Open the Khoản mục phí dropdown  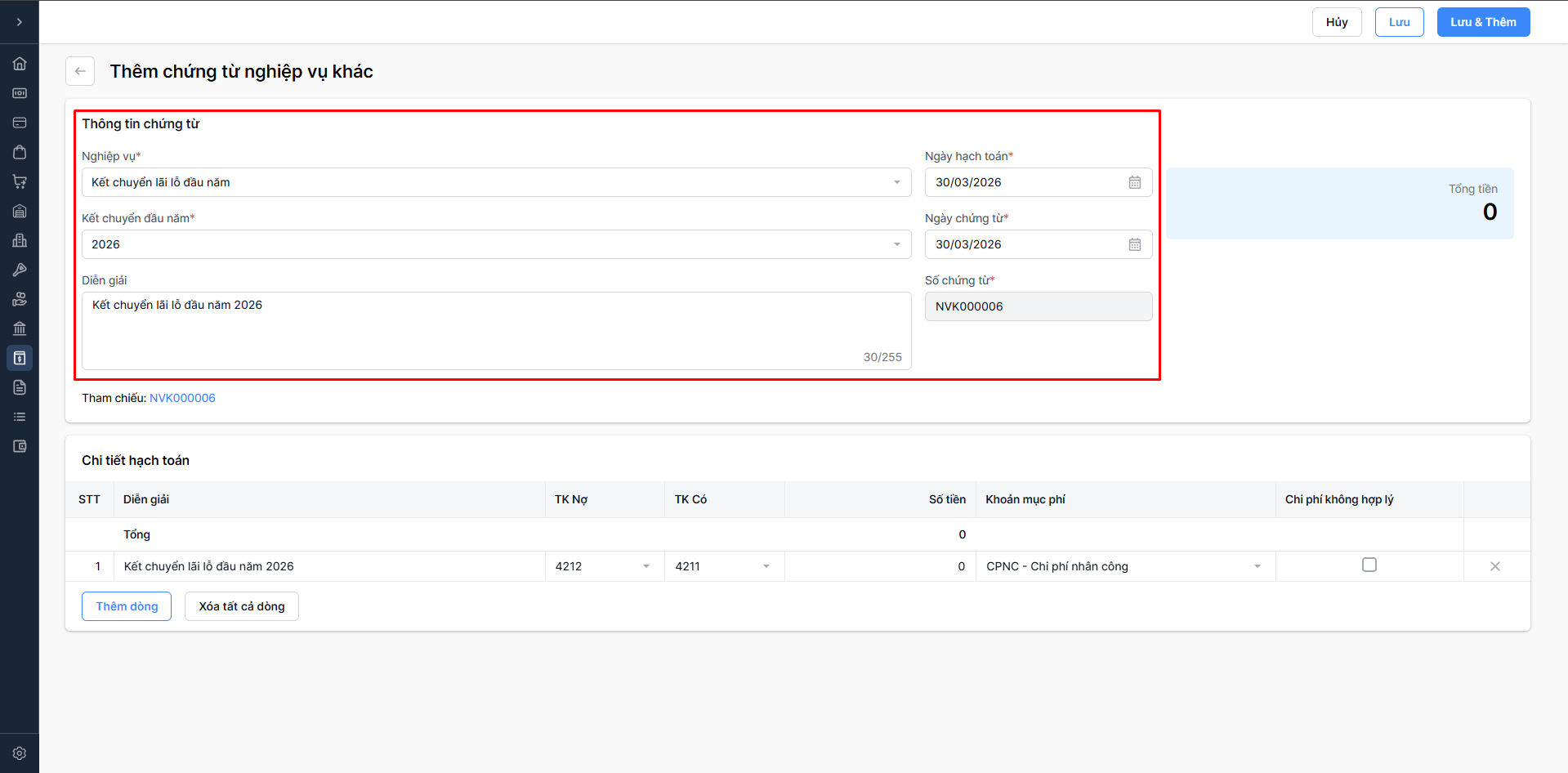tap(1124, 566)
